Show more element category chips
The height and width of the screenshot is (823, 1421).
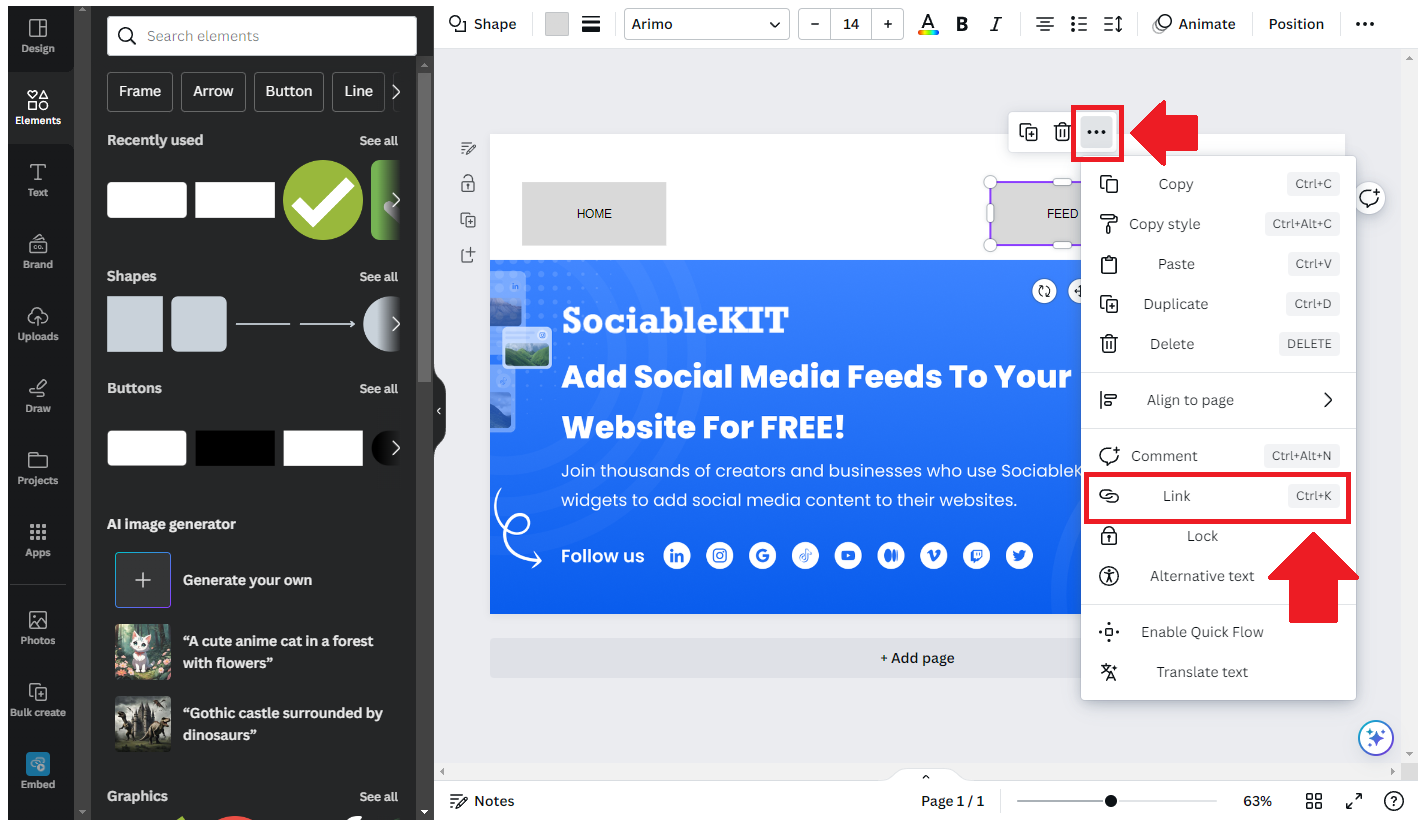pos(396,91)
